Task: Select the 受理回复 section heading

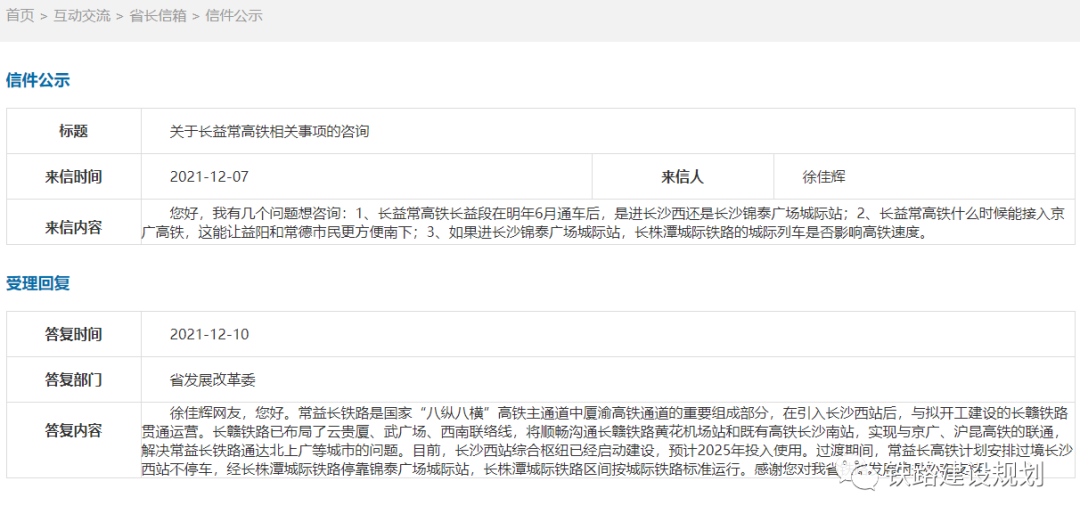Action: click(38, 283)
